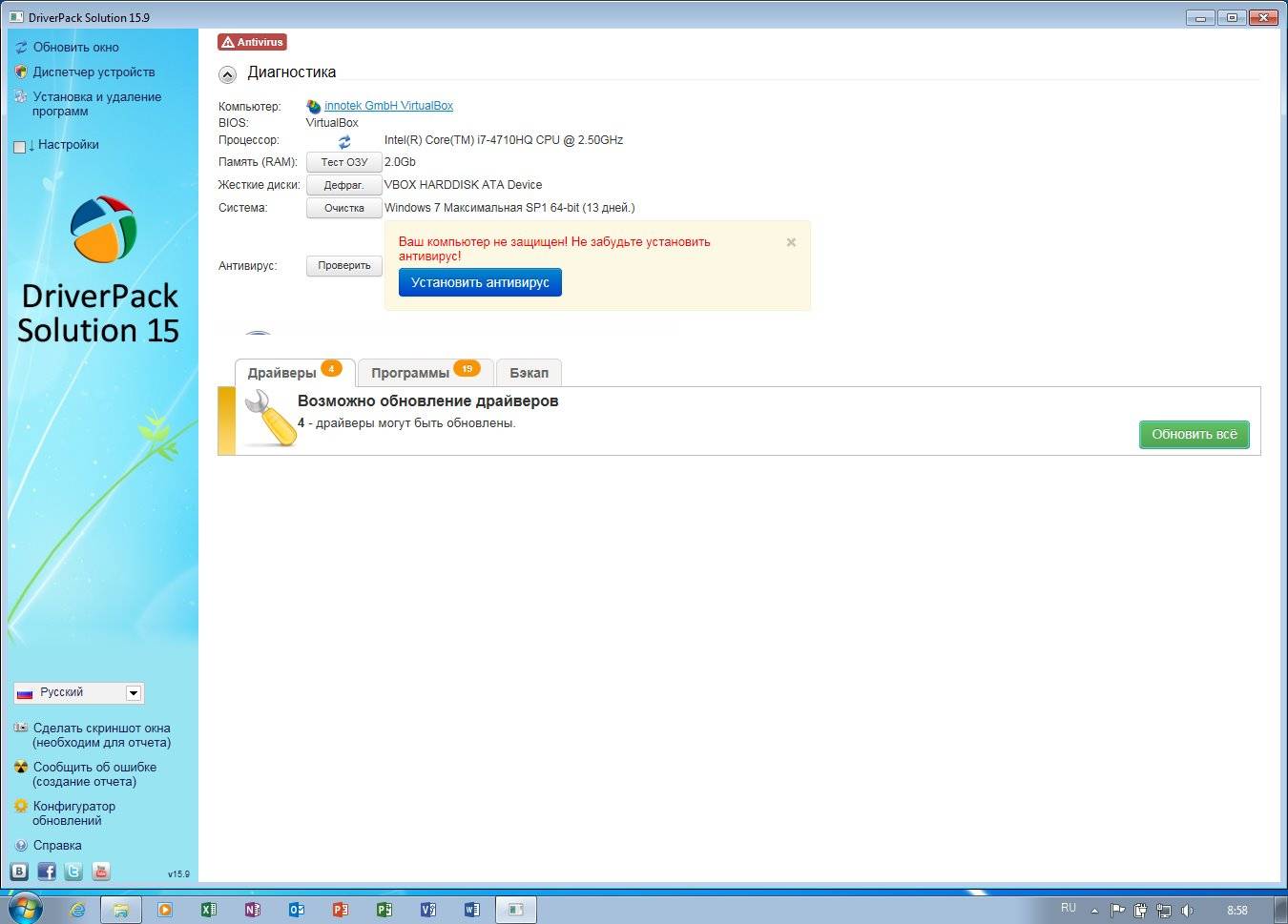Open the innotek GmbH VirtualBox link

pos(388,106)
